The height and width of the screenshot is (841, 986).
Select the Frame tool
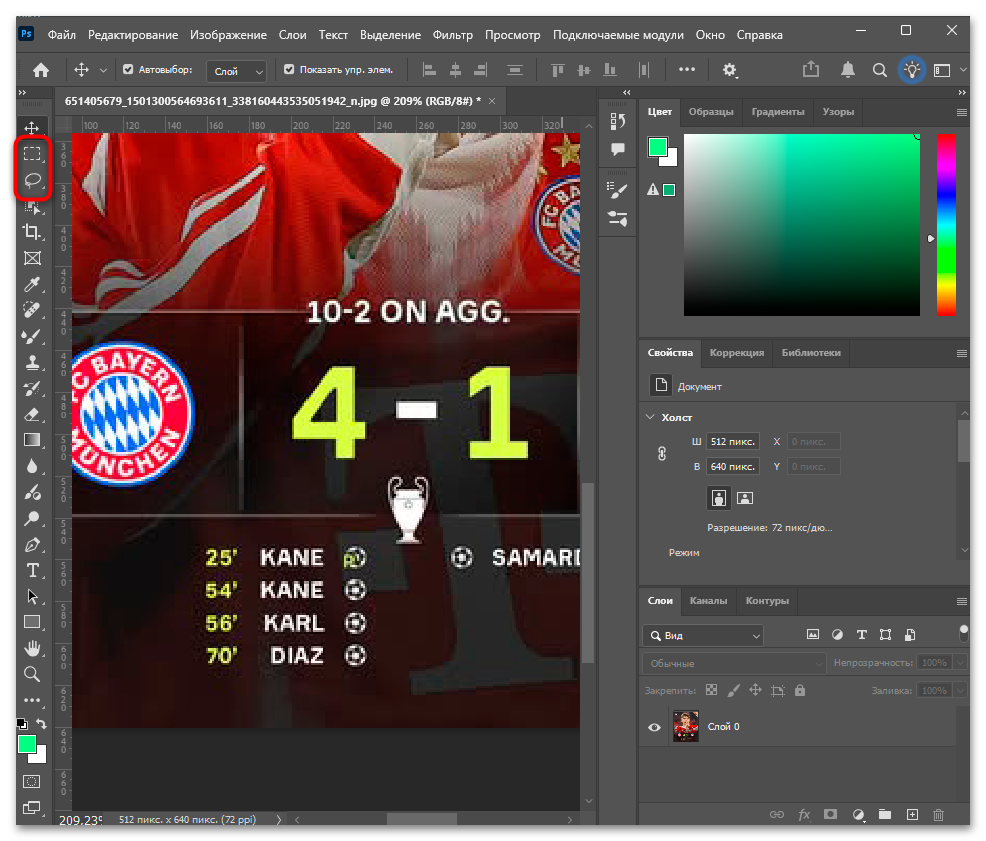coord(32,258)
